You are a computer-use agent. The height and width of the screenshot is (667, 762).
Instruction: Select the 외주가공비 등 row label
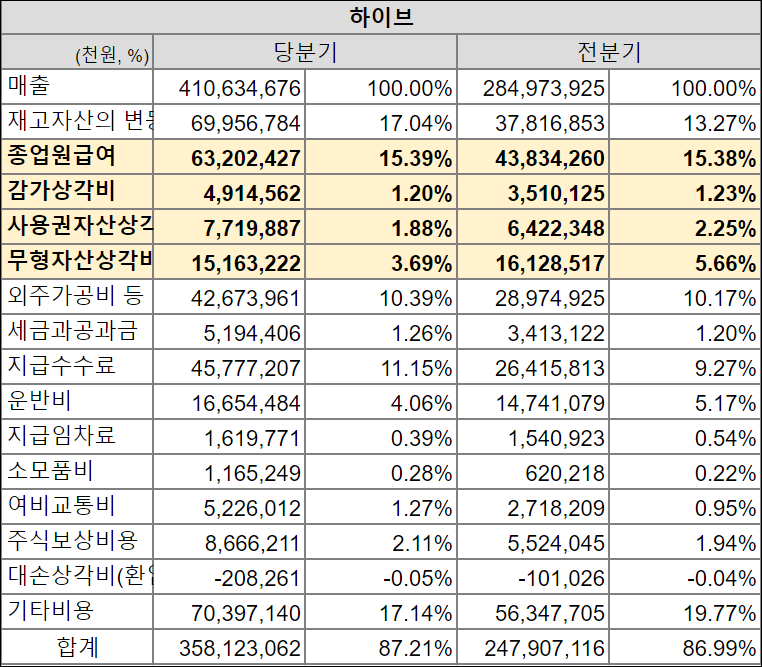(x=77, y=296)
